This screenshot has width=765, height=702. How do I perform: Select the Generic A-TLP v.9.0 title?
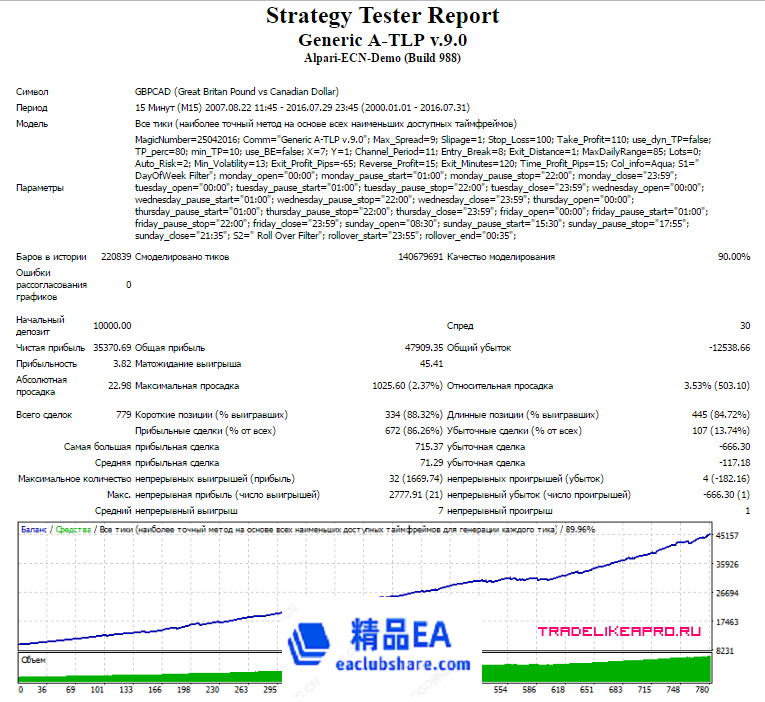(x=382, y=40)
